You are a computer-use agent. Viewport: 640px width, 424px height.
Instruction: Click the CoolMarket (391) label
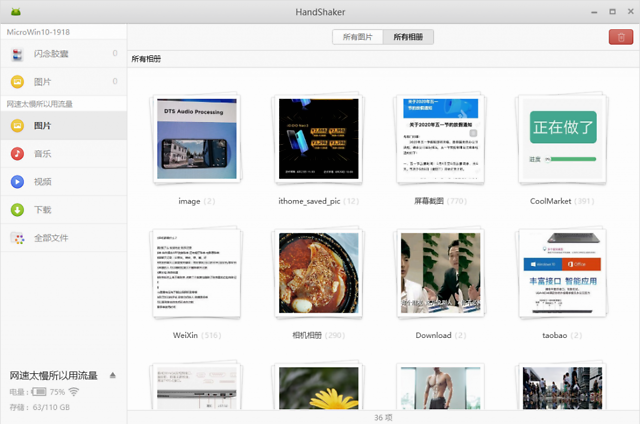pos(562,201)
